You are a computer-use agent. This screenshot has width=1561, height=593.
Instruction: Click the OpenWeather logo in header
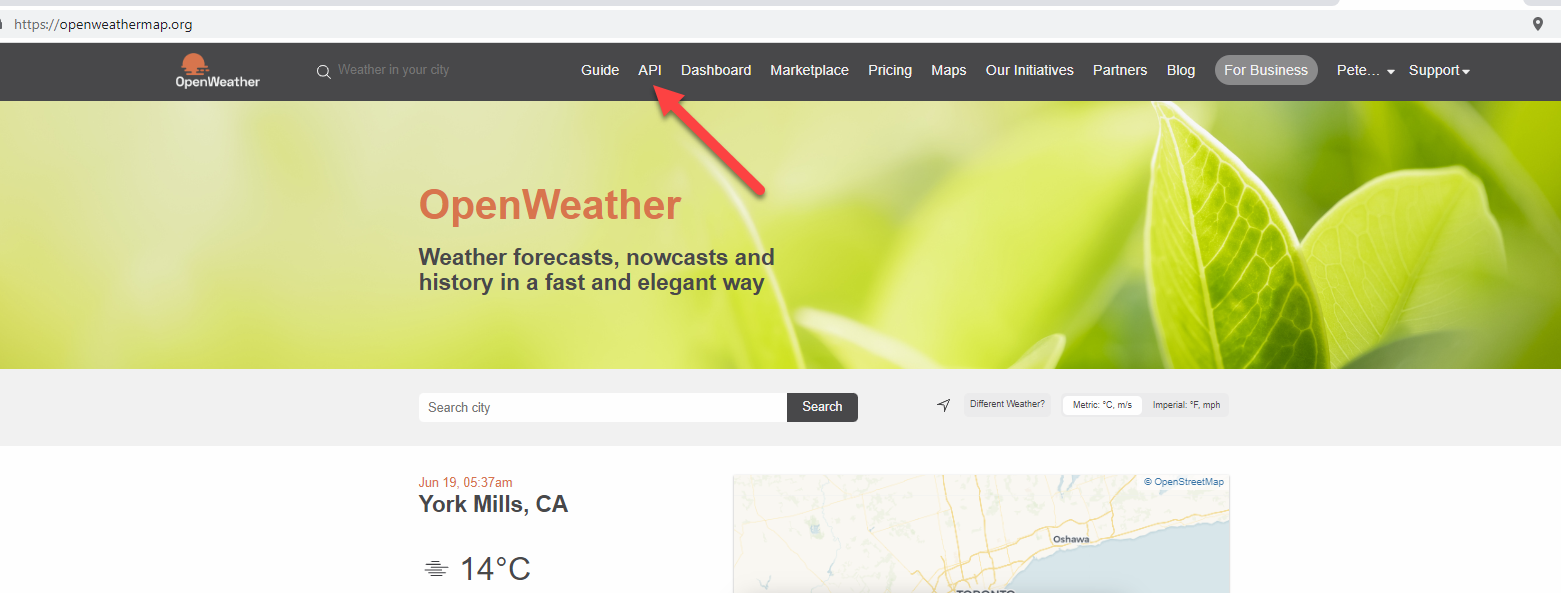pos(217,71)
